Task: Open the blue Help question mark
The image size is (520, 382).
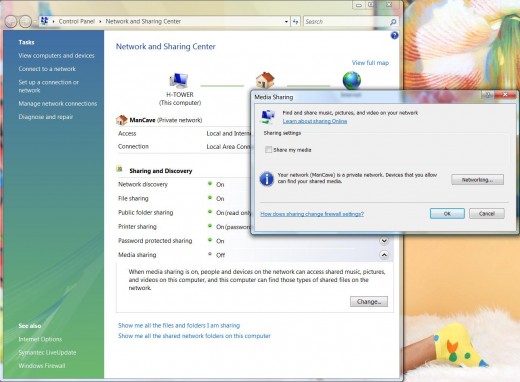Action: click(394, 35)
